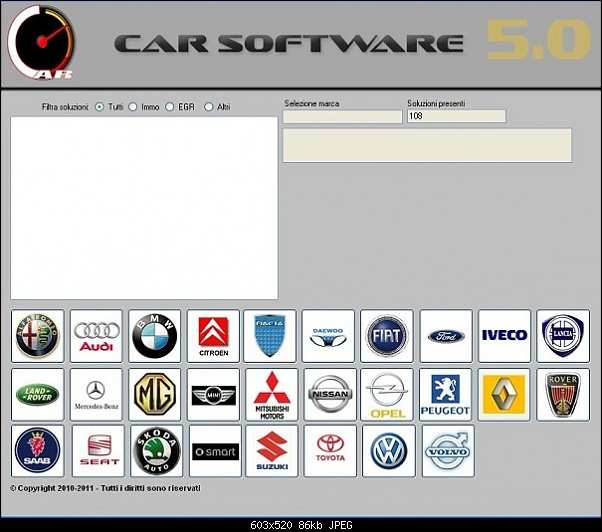
Task: Select the Daewoo brand logo
Action: [328, 336]
